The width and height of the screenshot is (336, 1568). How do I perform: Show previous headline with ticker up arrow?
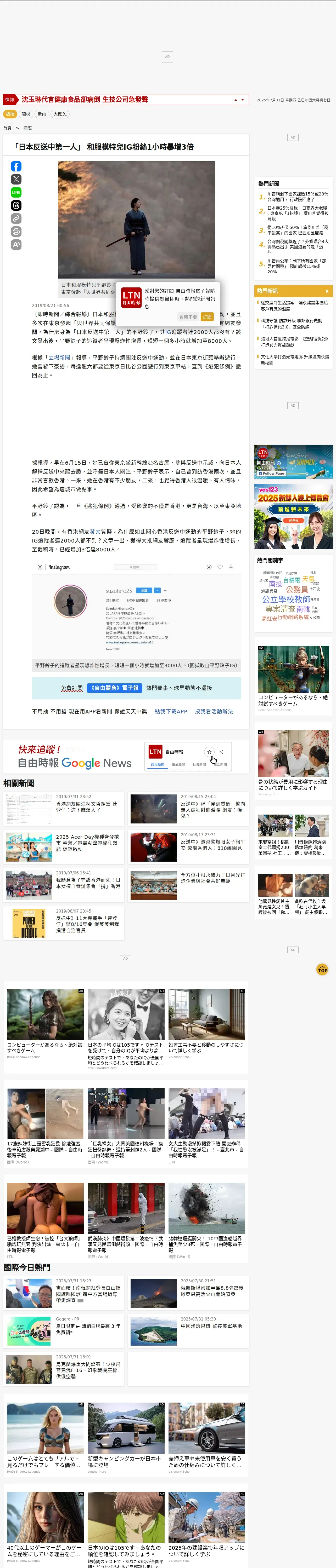(x=236, y=100)
